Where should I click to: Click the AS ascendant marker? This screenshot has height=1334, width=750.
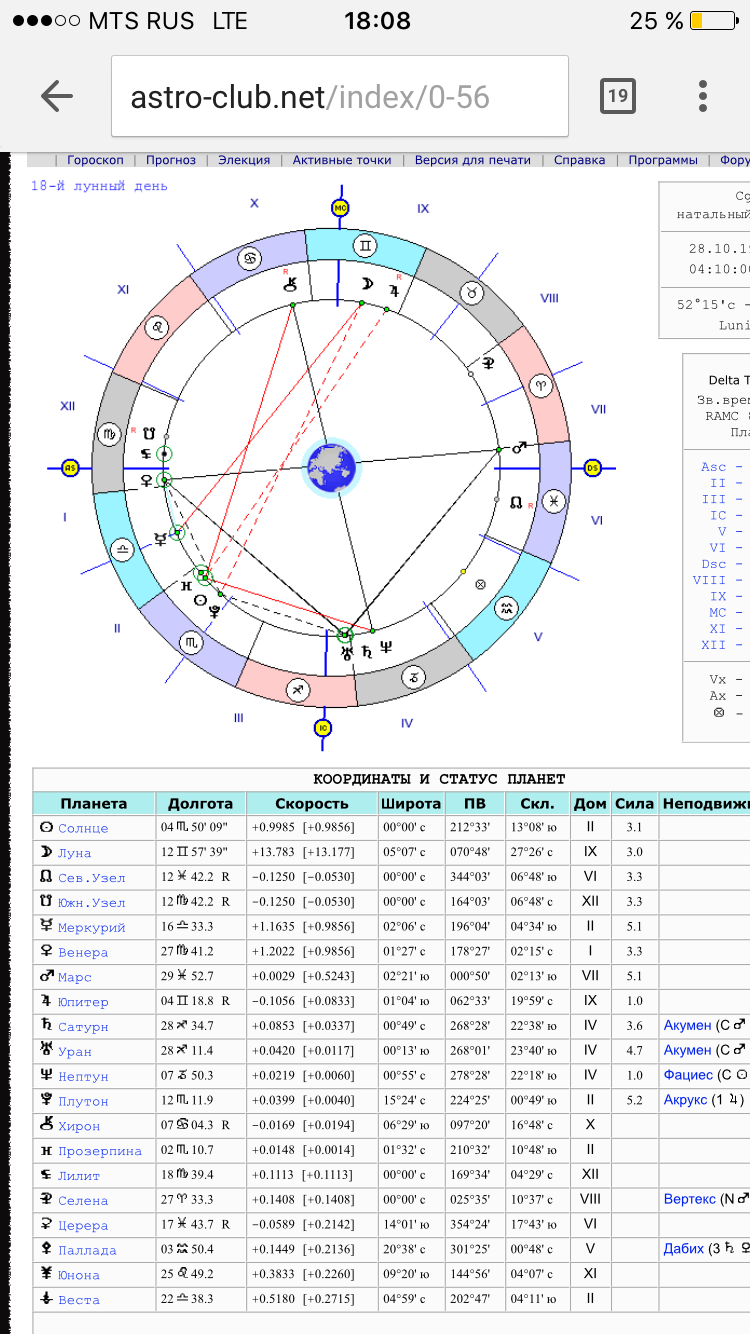coord(69,467)
